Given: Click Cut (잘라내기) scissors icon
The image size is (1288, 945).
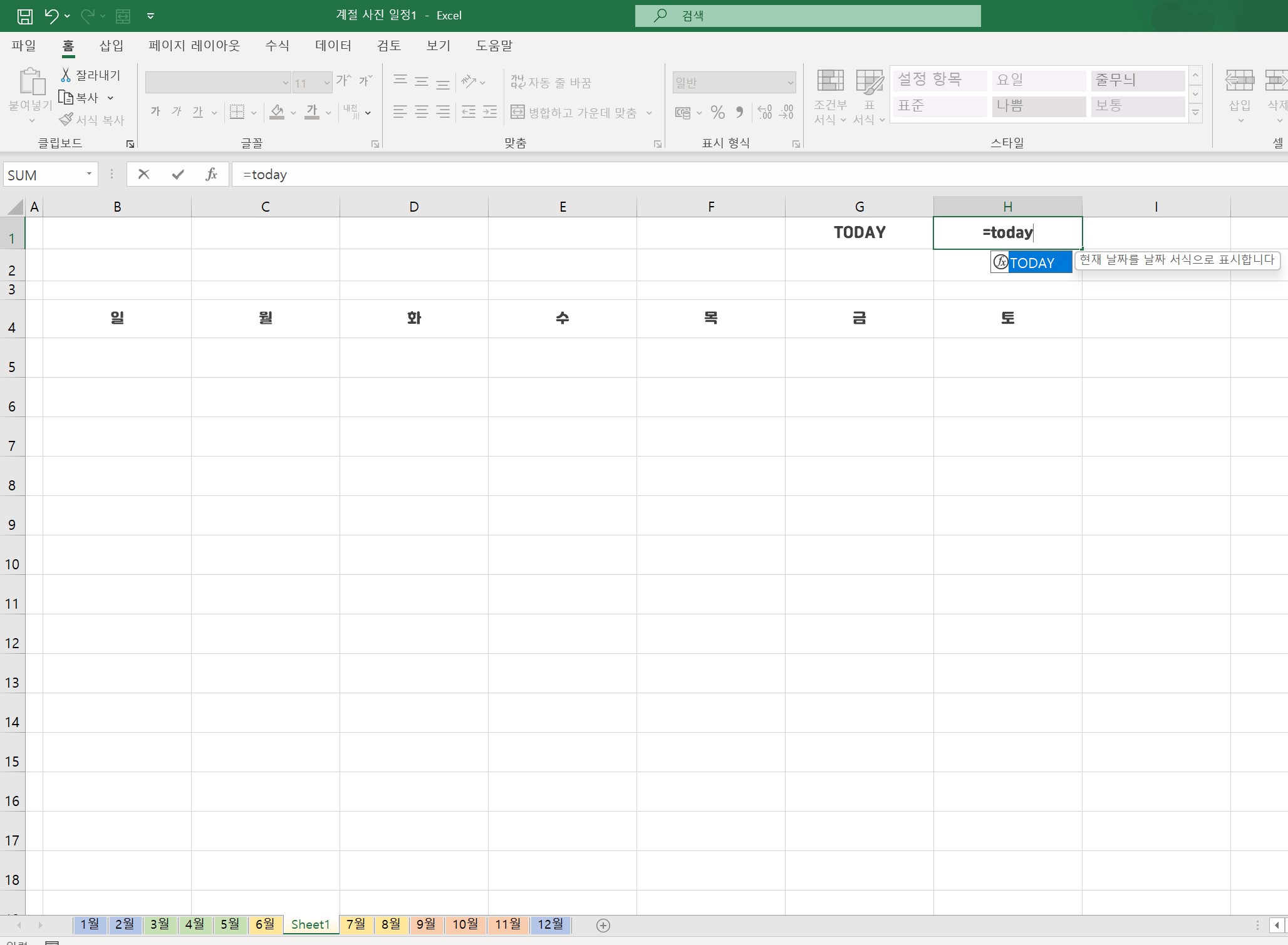Looking at the screenshot, I should pyautogui.click(x=66, y=75).
